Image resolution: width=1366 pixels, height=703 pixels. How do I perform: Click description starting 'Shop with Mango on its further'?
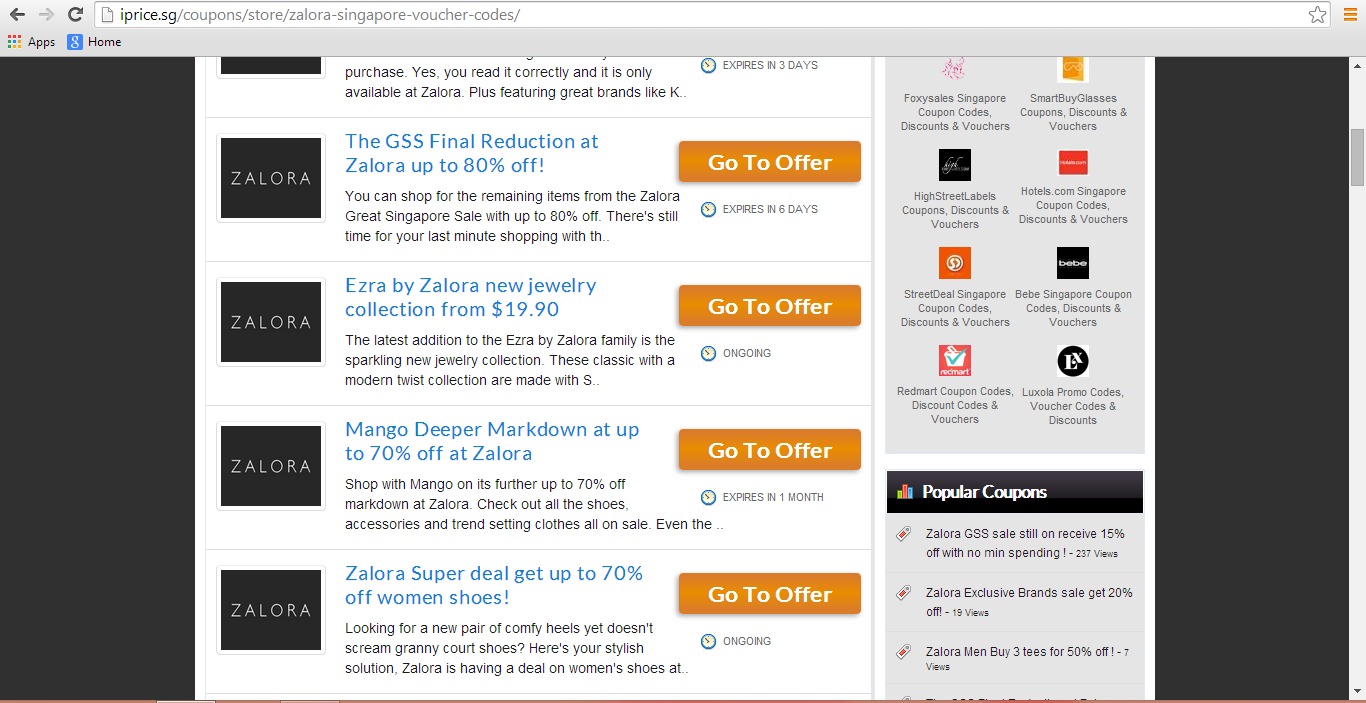(x=534, y=504)
